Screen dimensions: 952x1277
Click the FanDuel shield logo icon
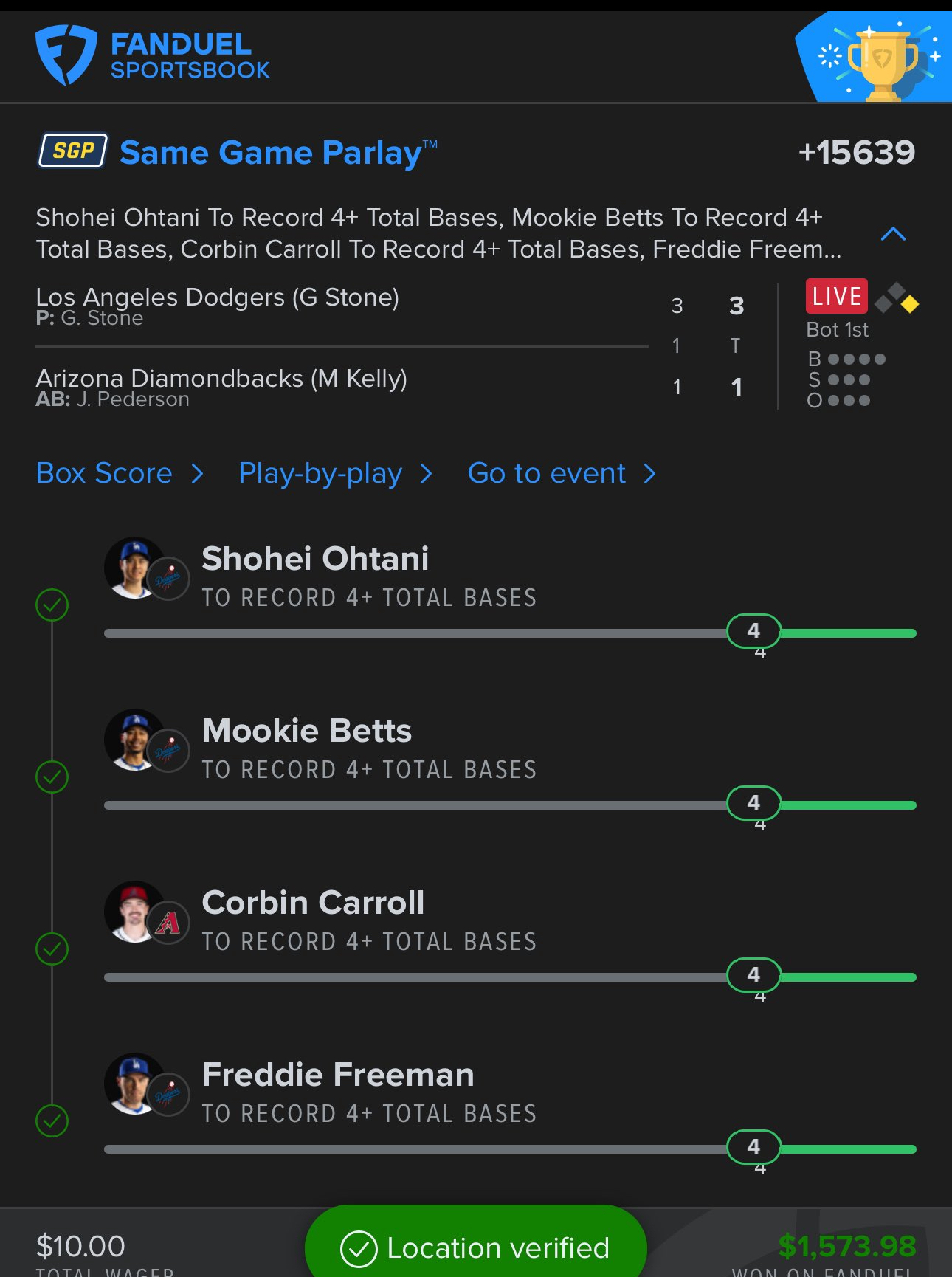pos(66,55)
